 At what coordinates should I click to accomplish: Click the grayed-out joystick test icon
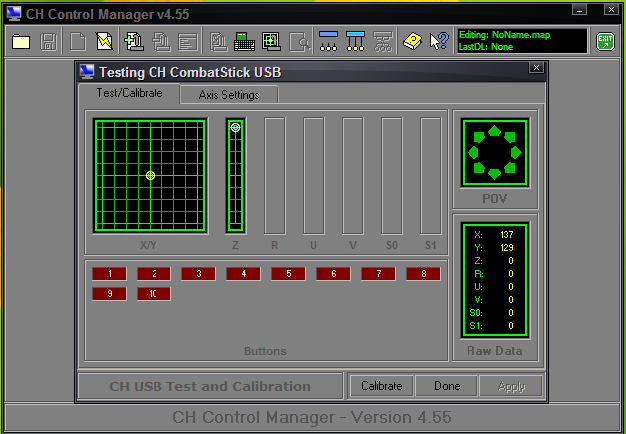coord(218,42)
